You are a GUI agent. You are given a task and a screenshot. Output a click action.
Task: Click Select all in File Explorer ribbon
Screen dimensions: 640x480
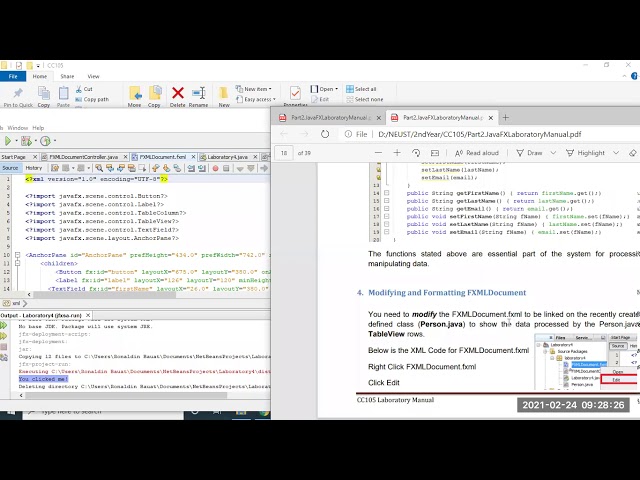pos(361,89)
